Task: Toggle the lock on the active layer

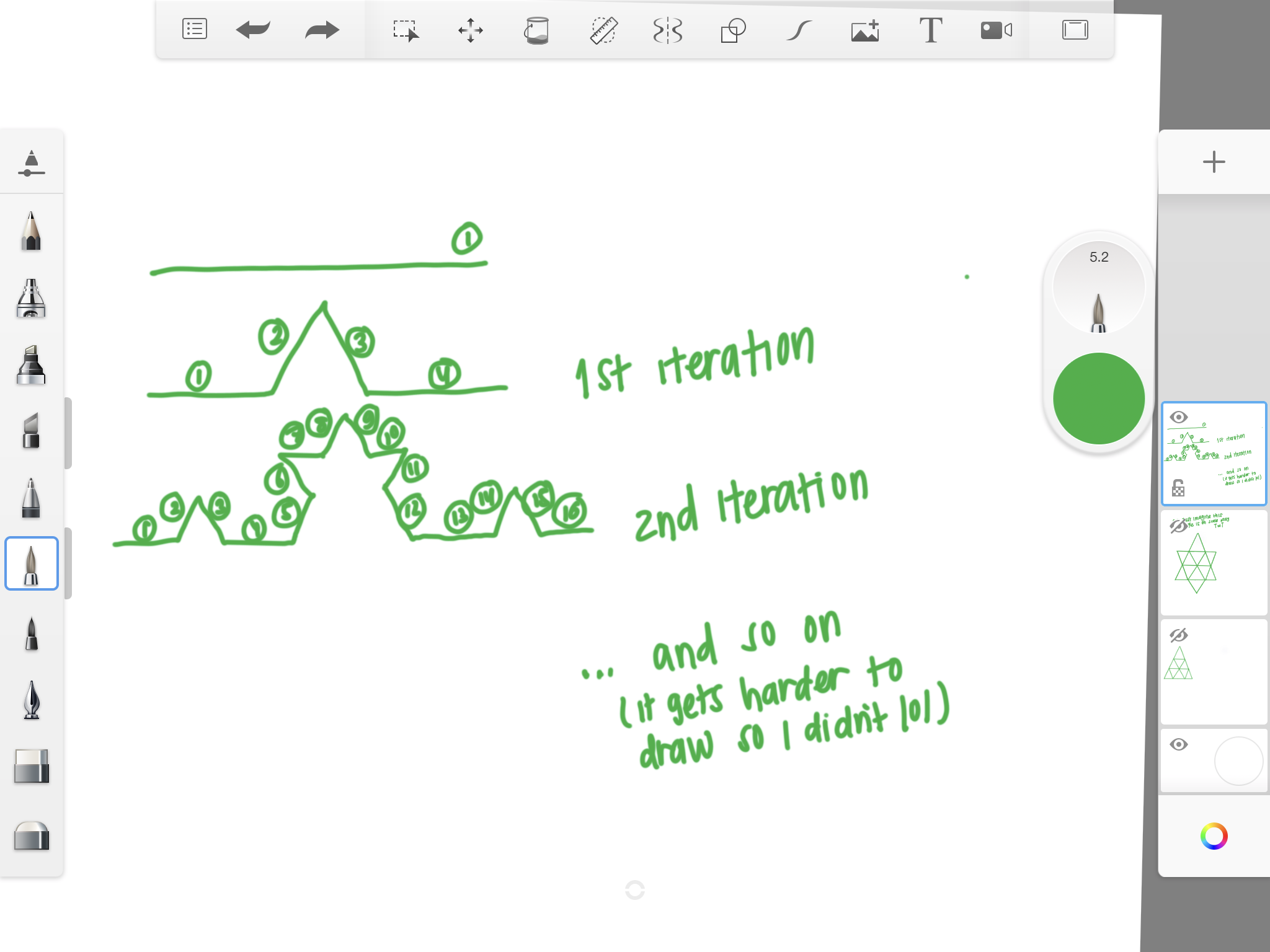Action: [1178, 488]
